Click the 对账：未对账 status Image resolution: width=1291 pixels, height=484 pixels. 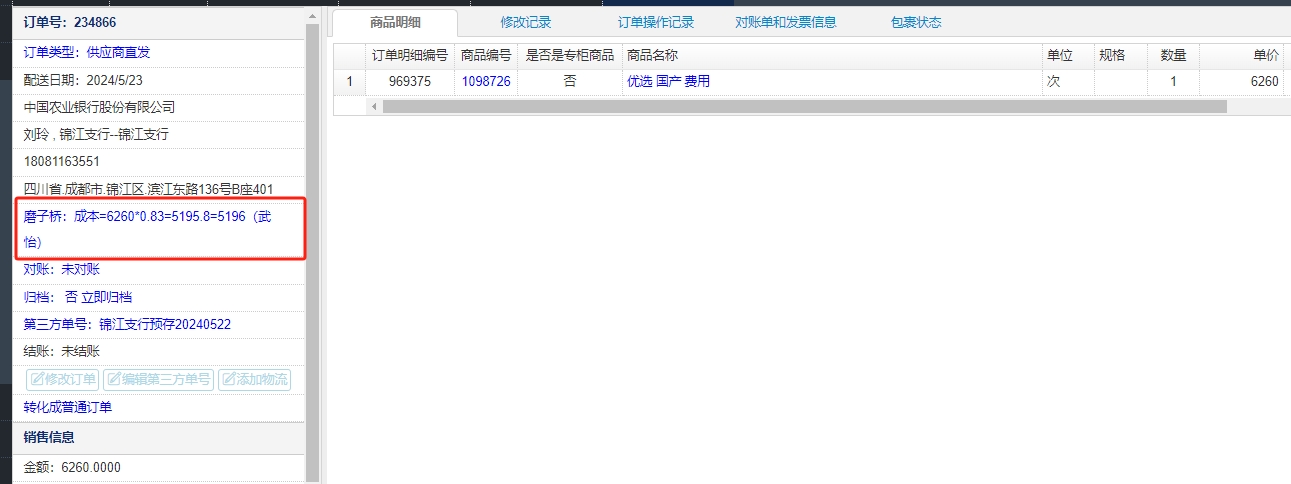(62, 269)
